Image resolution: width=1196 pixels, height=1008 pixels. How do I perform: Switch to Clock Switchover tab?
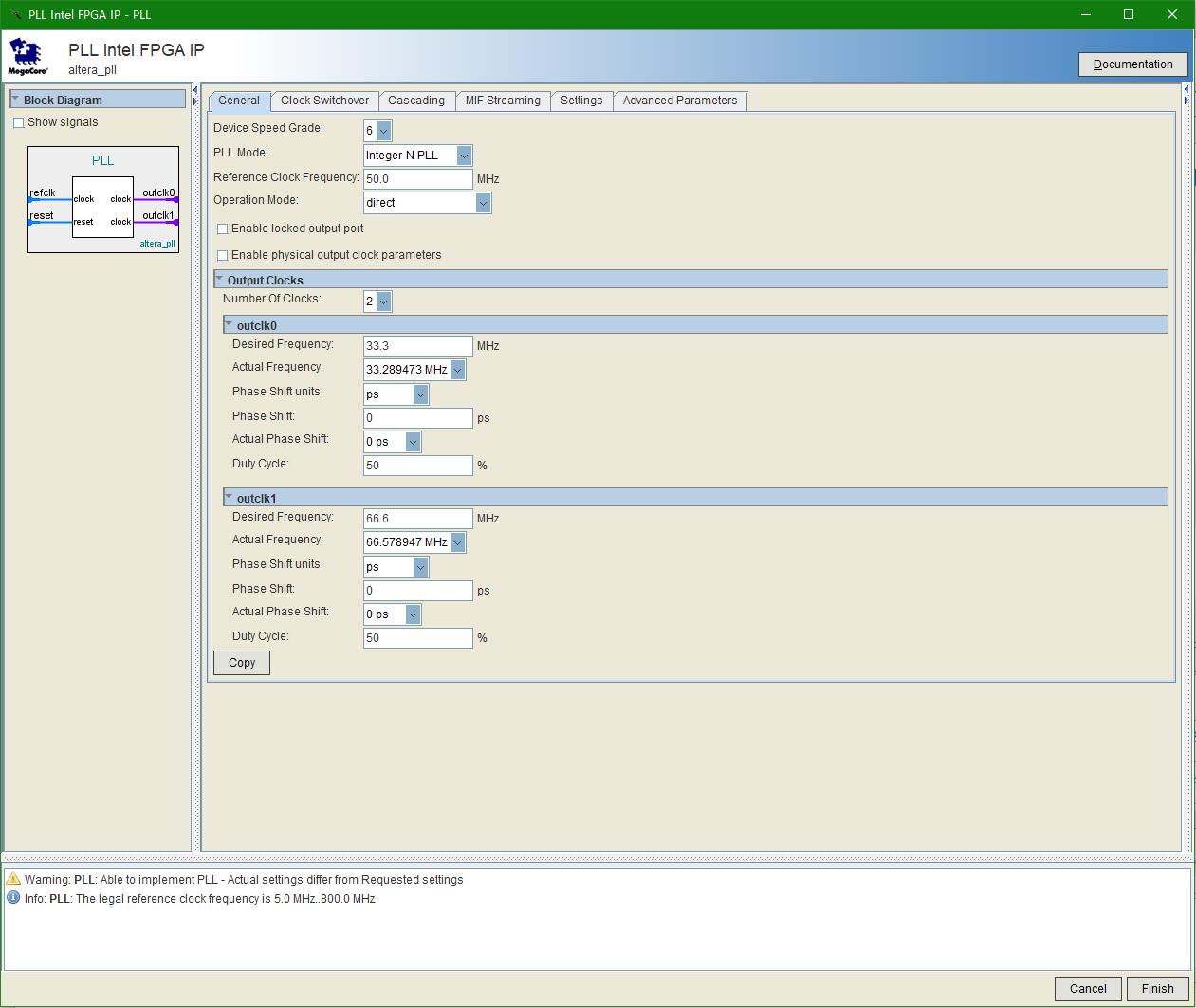[x=325, y=101]
